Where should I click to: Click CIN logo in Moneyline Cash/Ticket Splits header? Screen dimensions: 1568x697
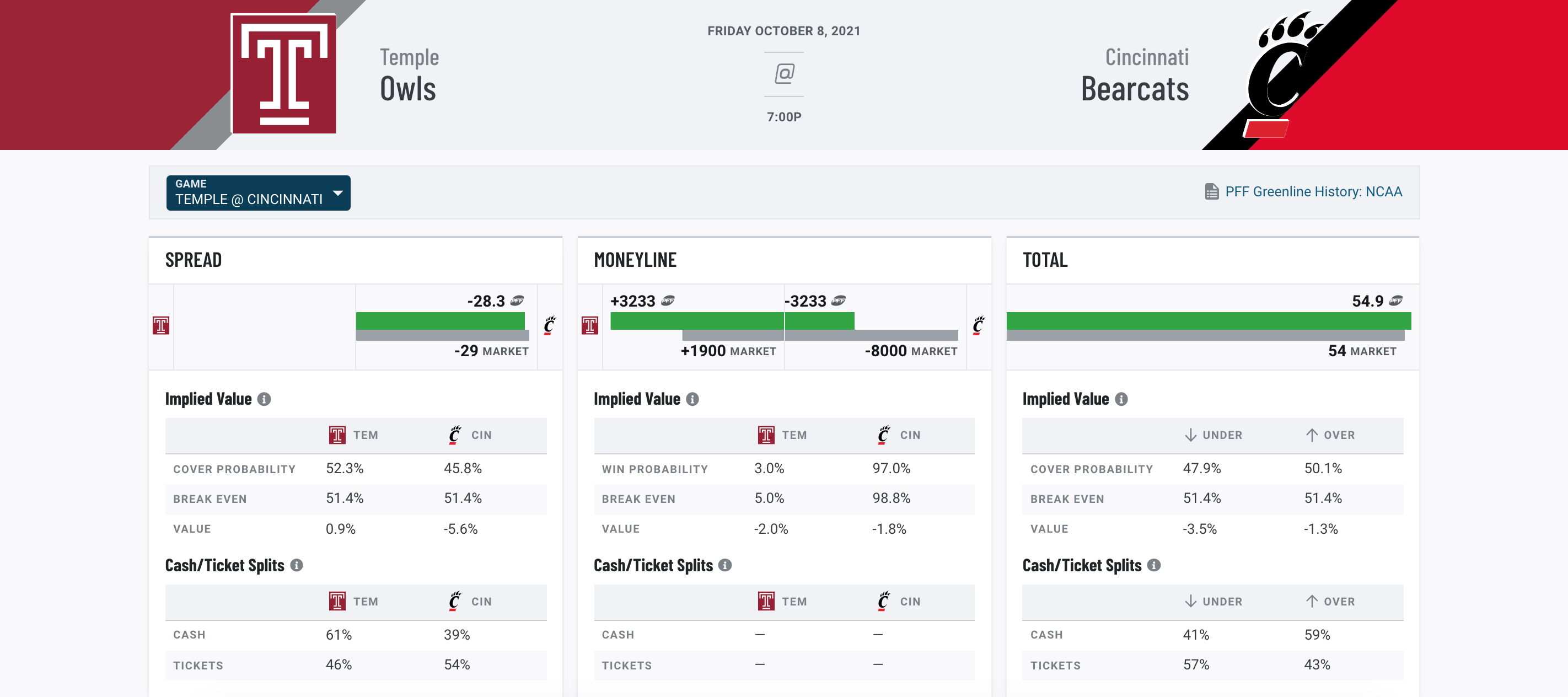(x=883, y=602)
